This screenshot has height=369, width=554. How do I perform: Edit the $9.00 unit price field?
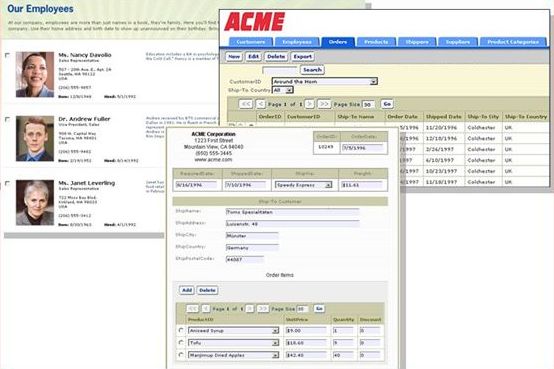306,331
